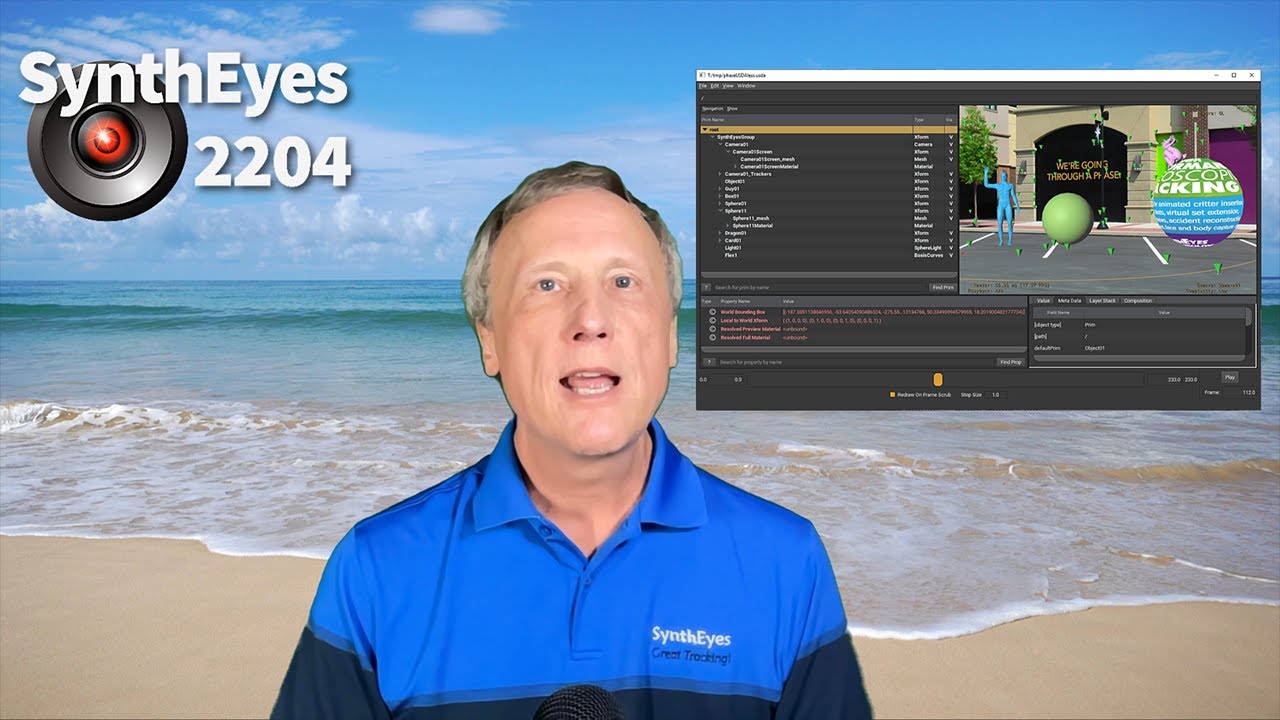
Task: Toggle visibility of Camera01Screen_mesh
Action: [x=951, y=159]
